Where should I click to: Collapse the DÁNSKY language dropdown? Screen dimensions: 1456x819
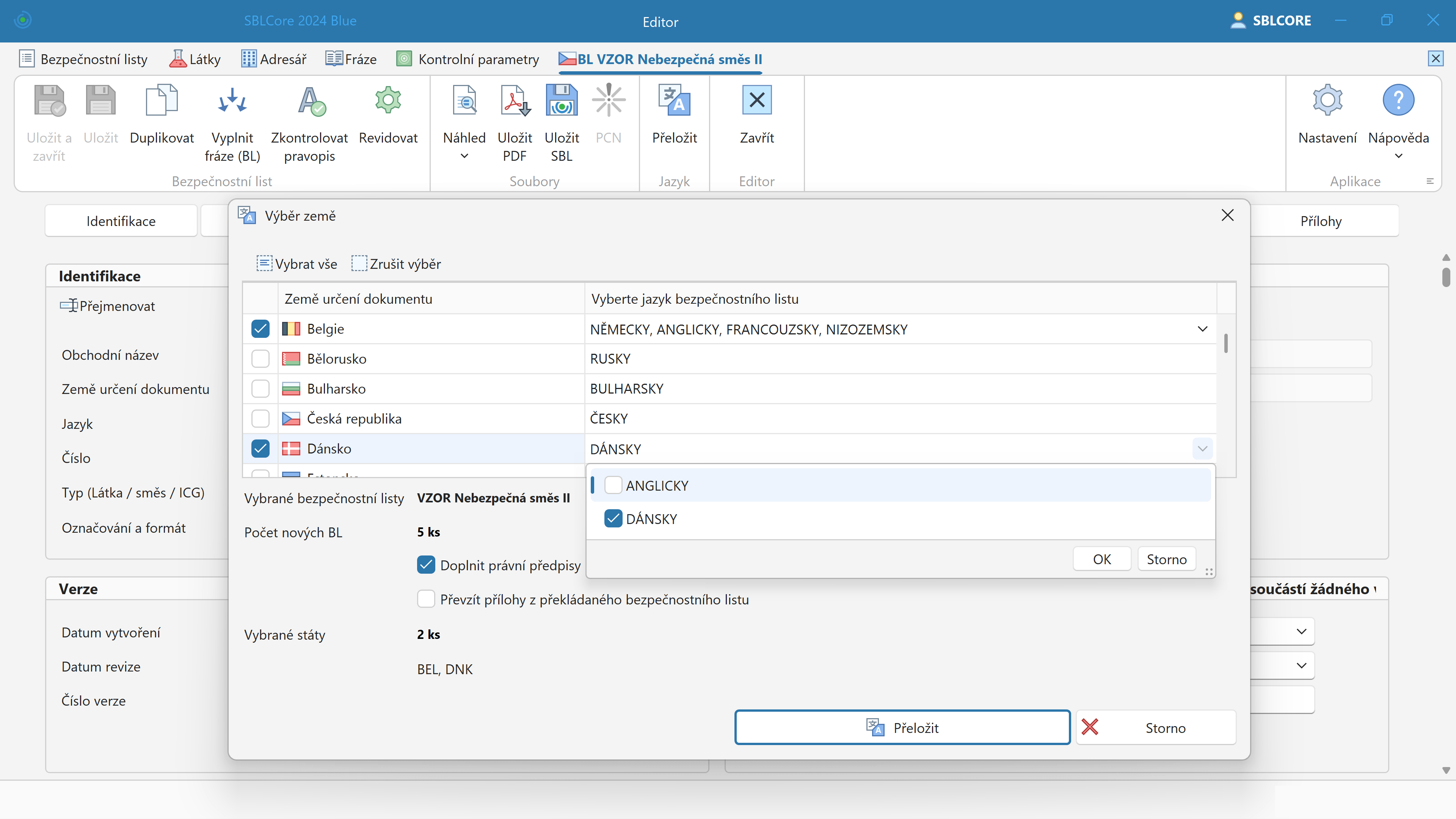pyautogui.click(x=1202, y=449)
